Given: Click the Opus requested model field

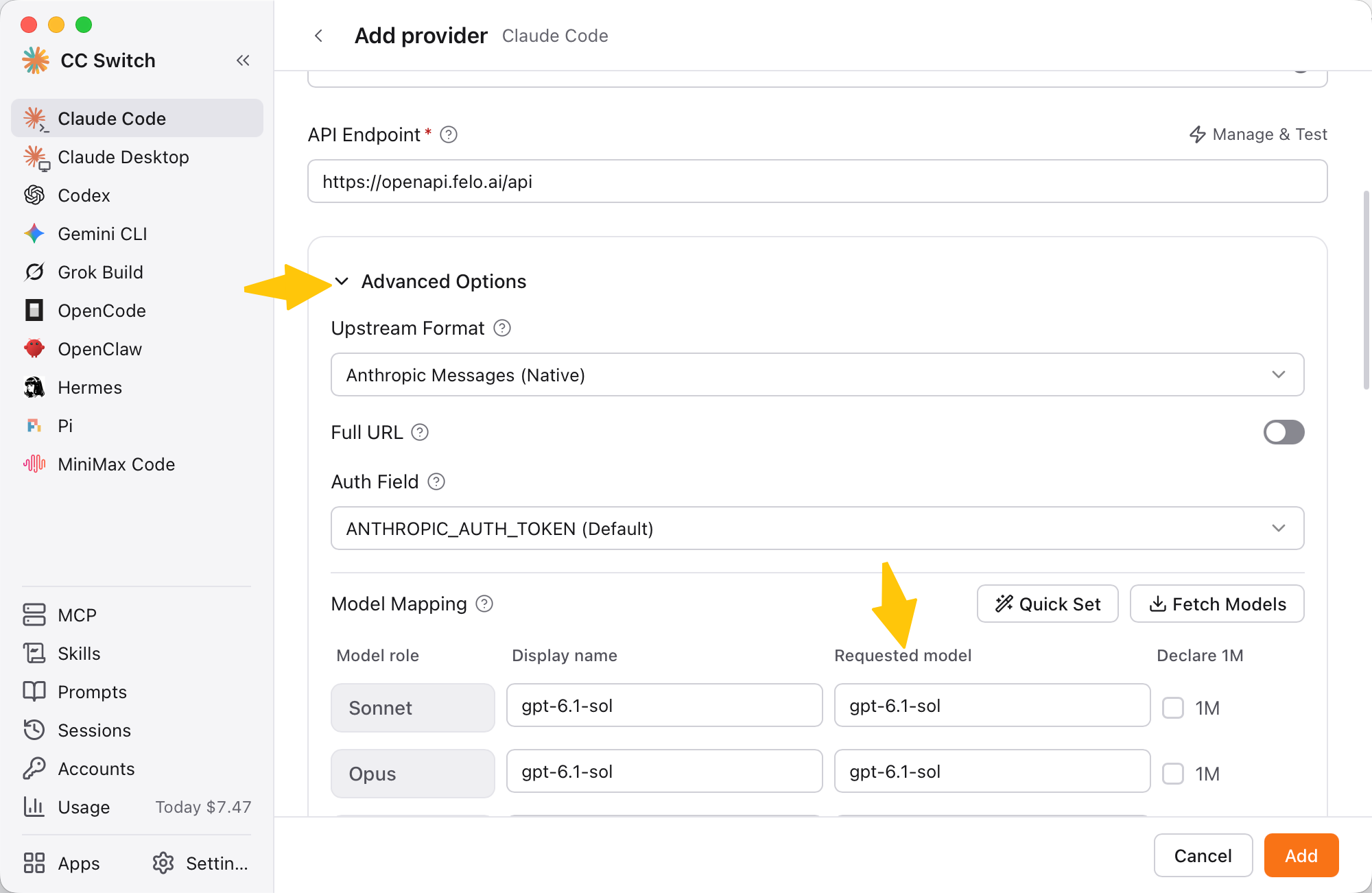Looking at the screenshot, I should [x=992, y=771].
